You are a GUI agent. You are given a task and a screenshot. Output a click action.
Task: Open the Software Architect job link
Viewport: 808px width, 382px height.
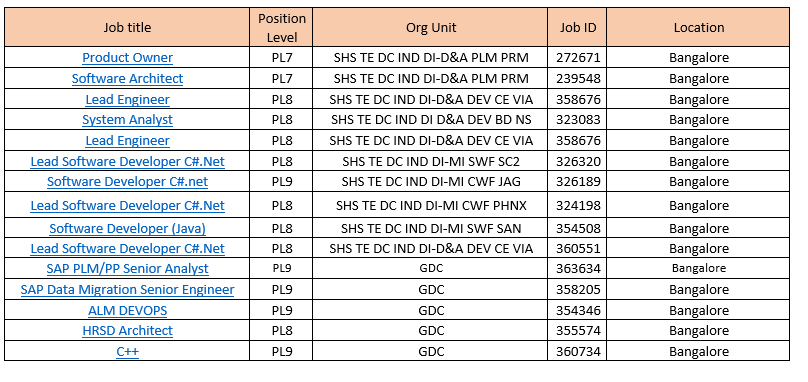(127, 78)
